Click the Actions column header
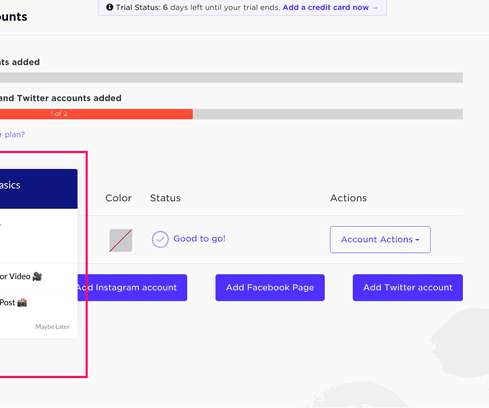This screenshot has width=489, height=408. (348, 198)
